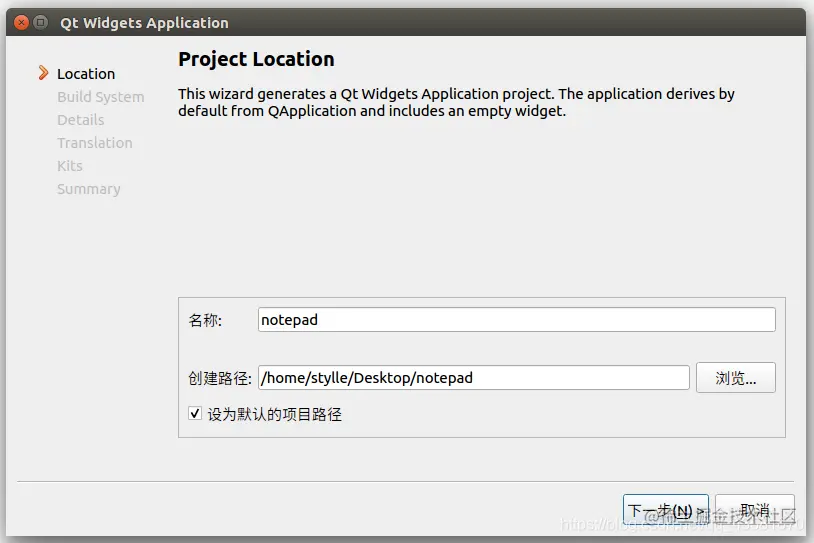
Task: Select the Kits wizard step
Action: 70,166
